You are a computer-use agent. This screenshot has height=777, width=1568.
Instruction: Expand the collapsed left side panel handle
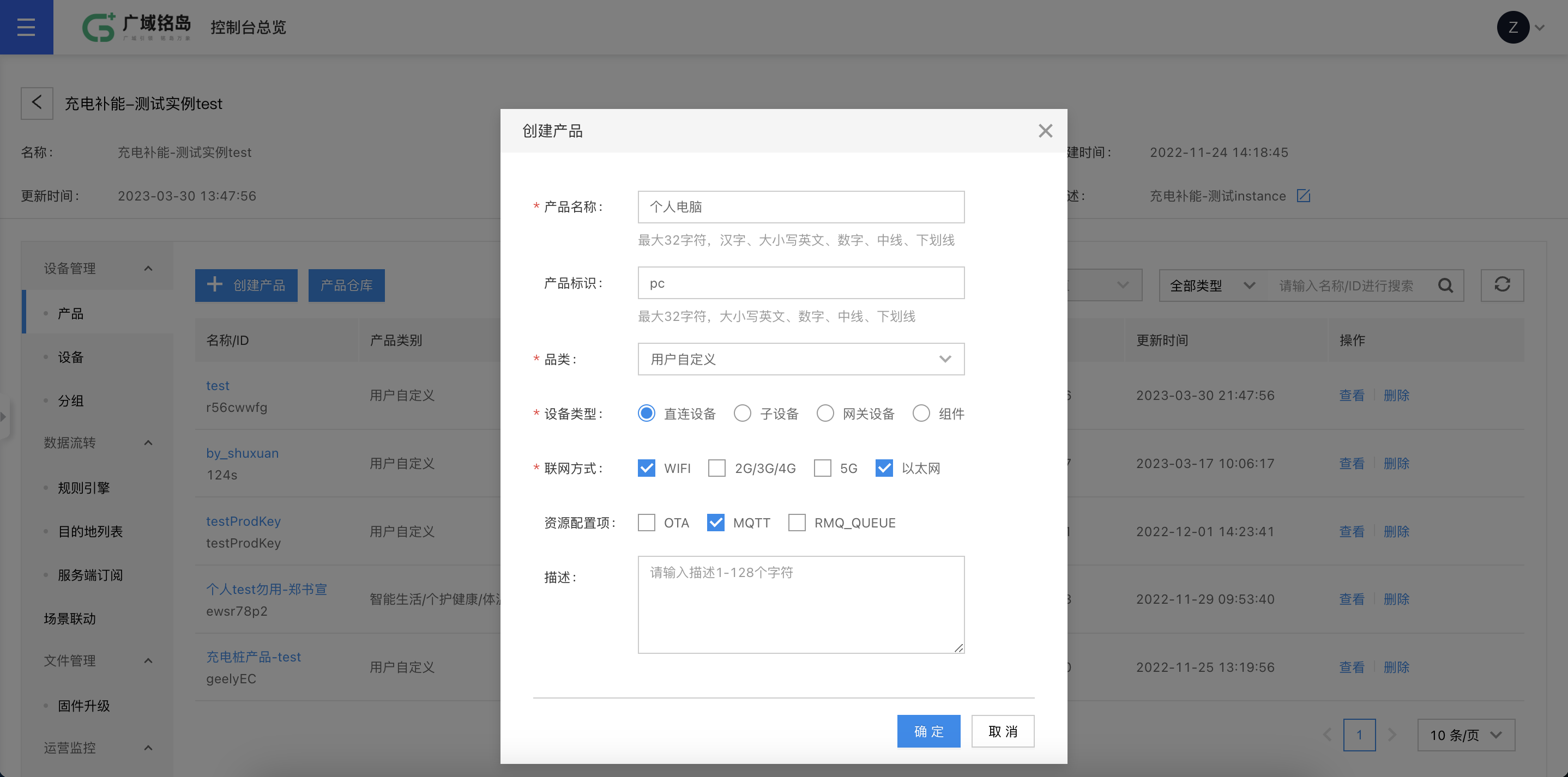pos(4,417)
